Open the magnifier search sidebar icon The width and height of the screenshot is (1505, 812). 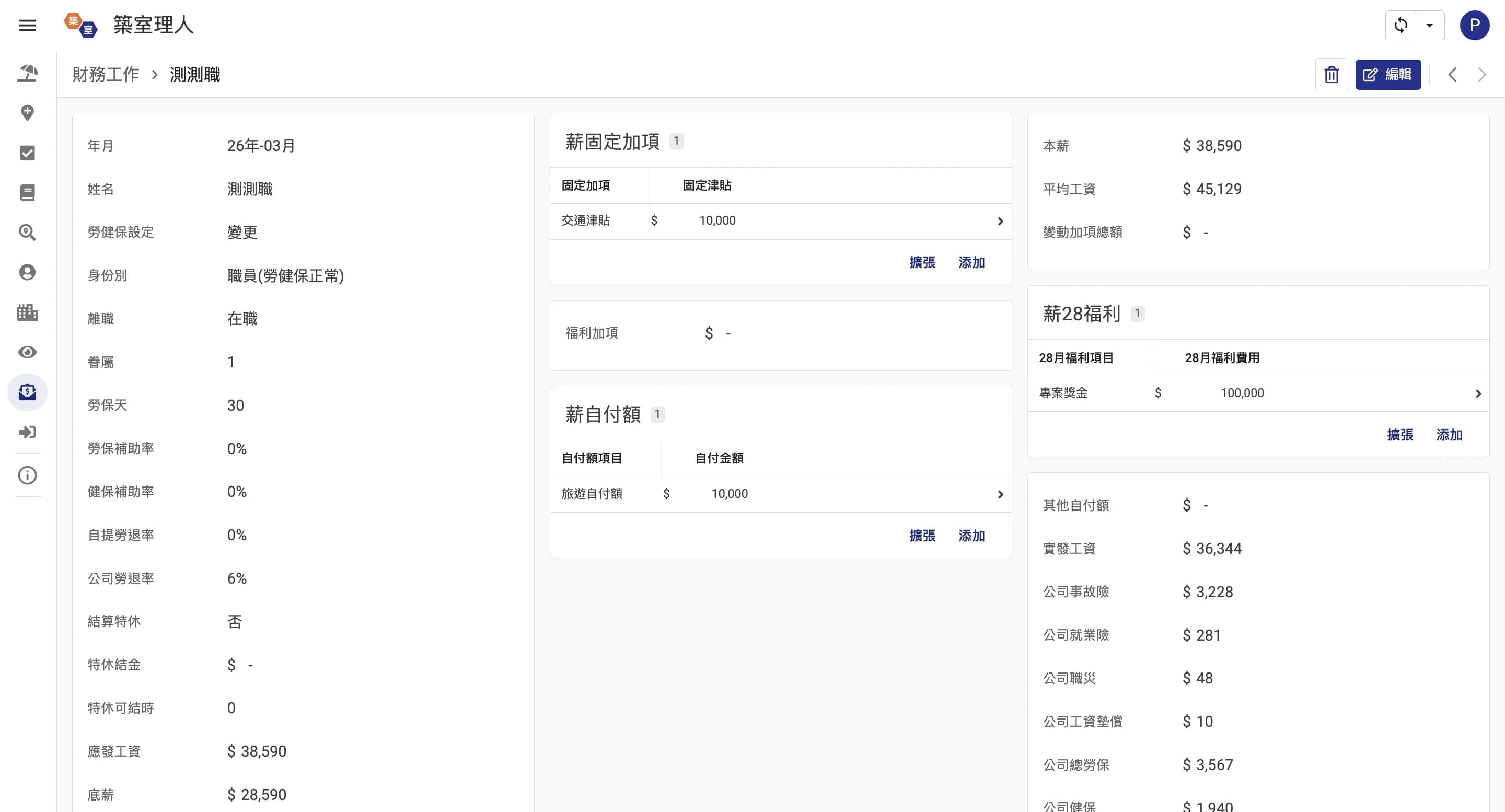tap(28, 233)
